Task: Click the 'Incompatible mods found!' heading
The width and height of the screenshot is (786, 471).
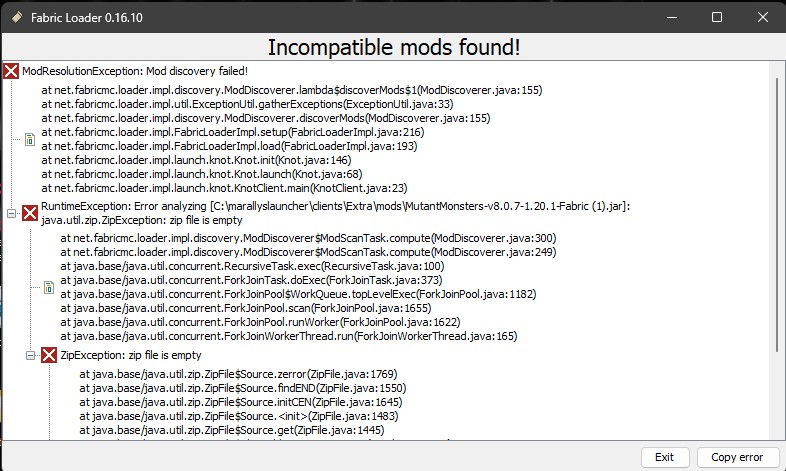Action: (394, 48)
